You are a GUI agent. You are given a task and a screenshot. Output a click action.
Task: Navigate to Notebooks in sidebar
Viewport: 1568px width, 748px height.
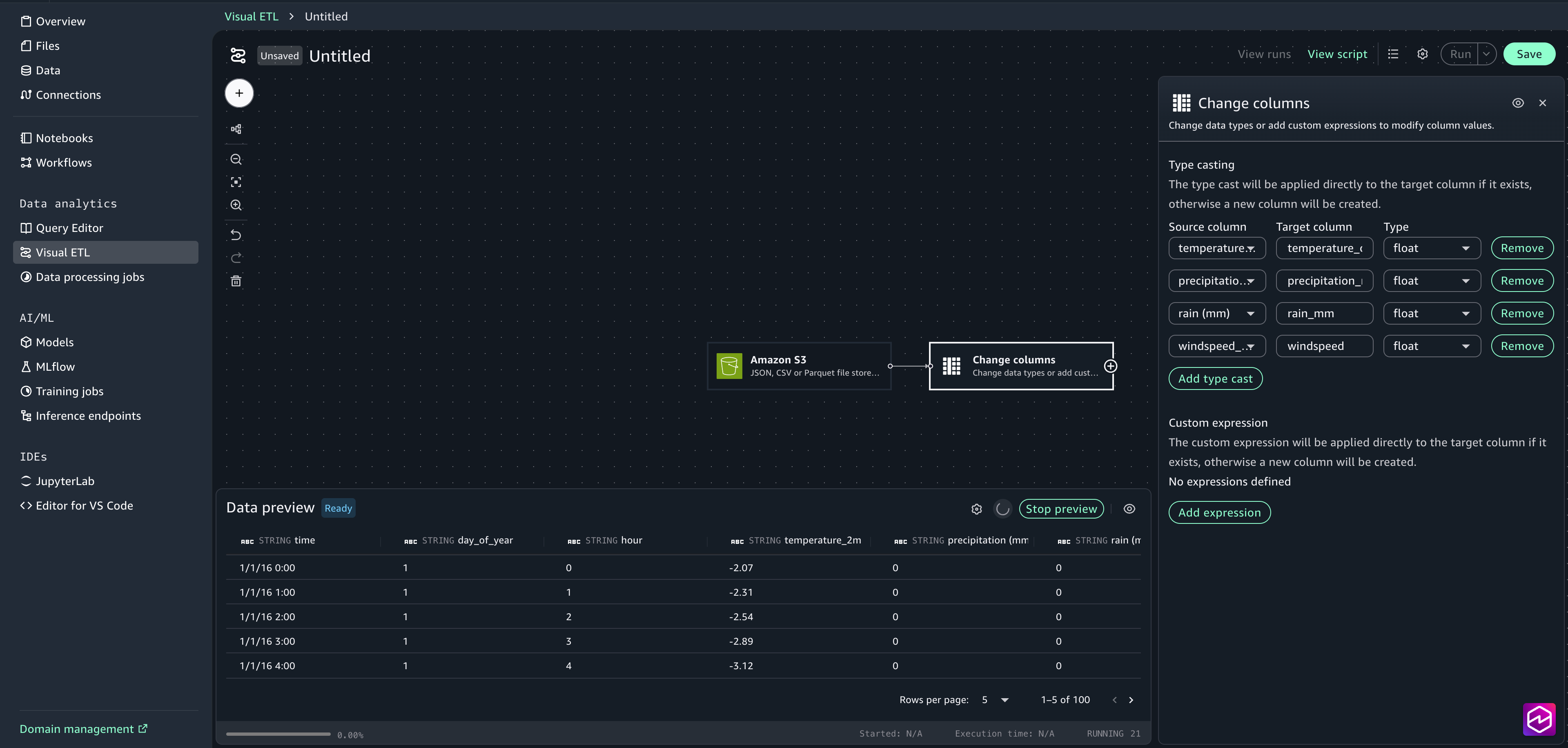[x=64, y=138]
